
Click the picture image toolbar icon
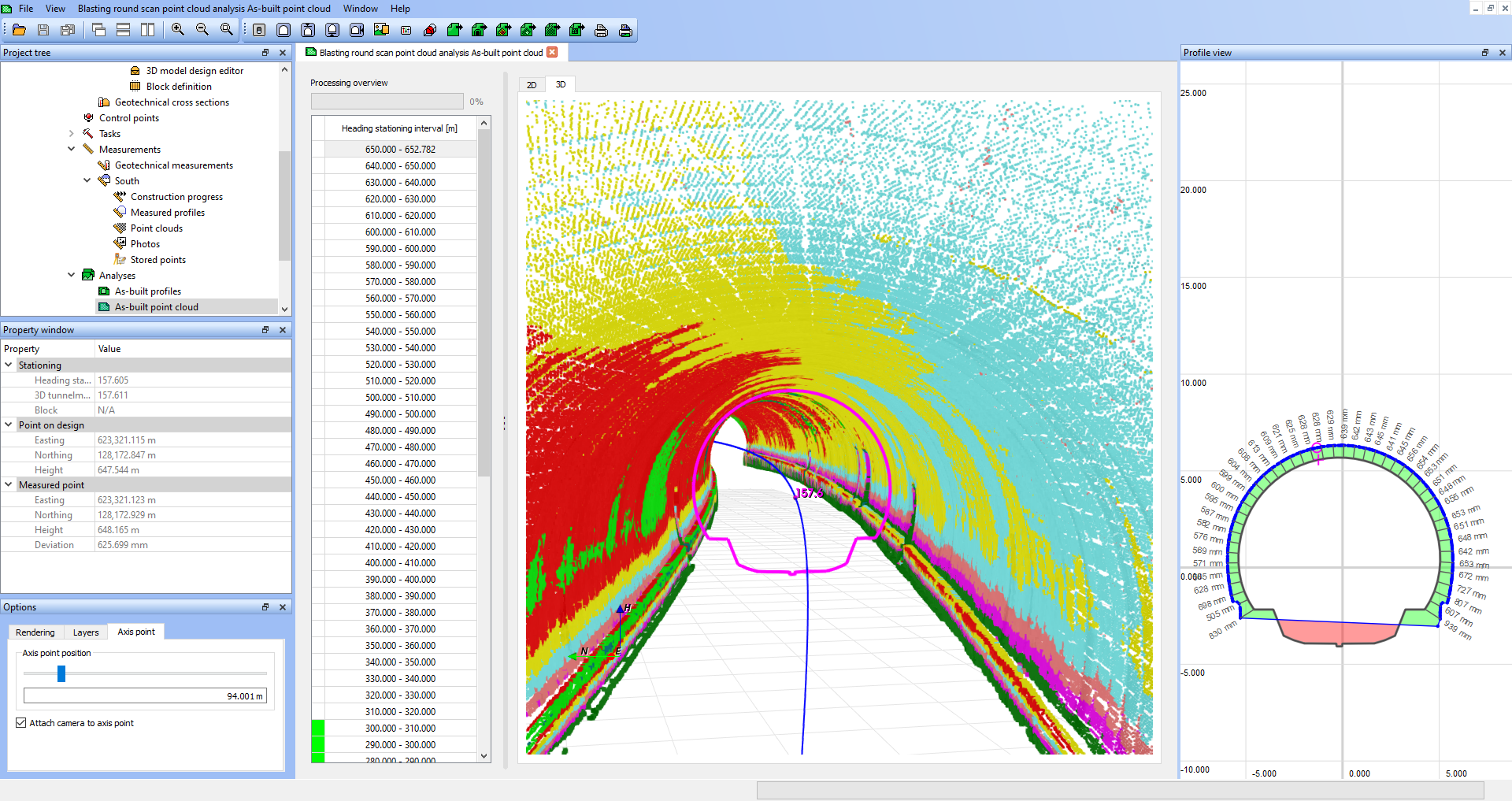click(x=381, y=30)
